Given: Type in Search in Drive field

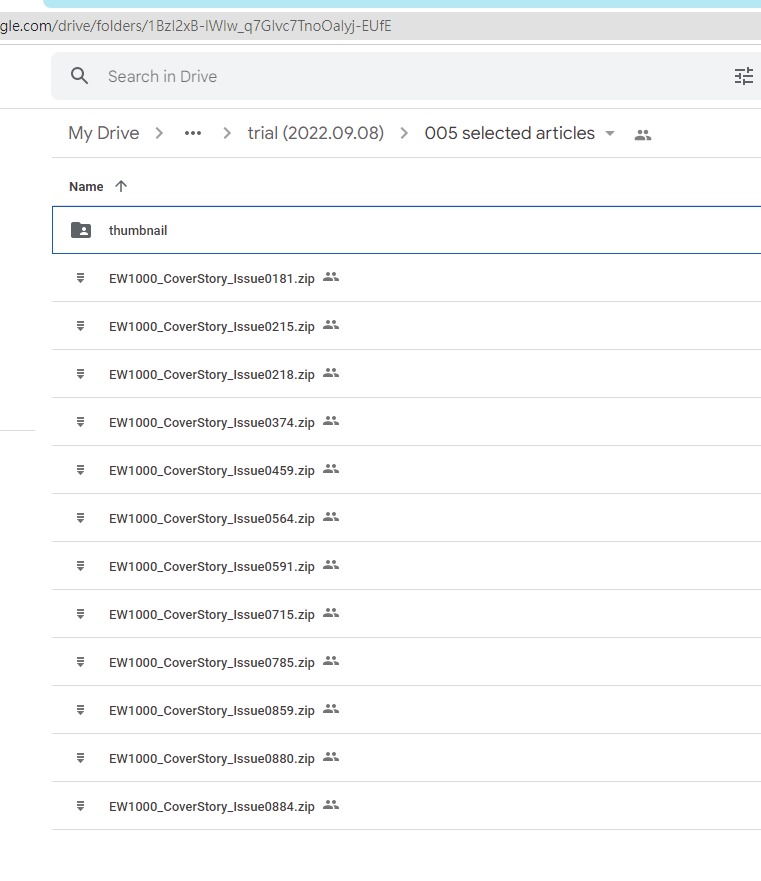Looking at the screenshot, I should pos(400,76).
